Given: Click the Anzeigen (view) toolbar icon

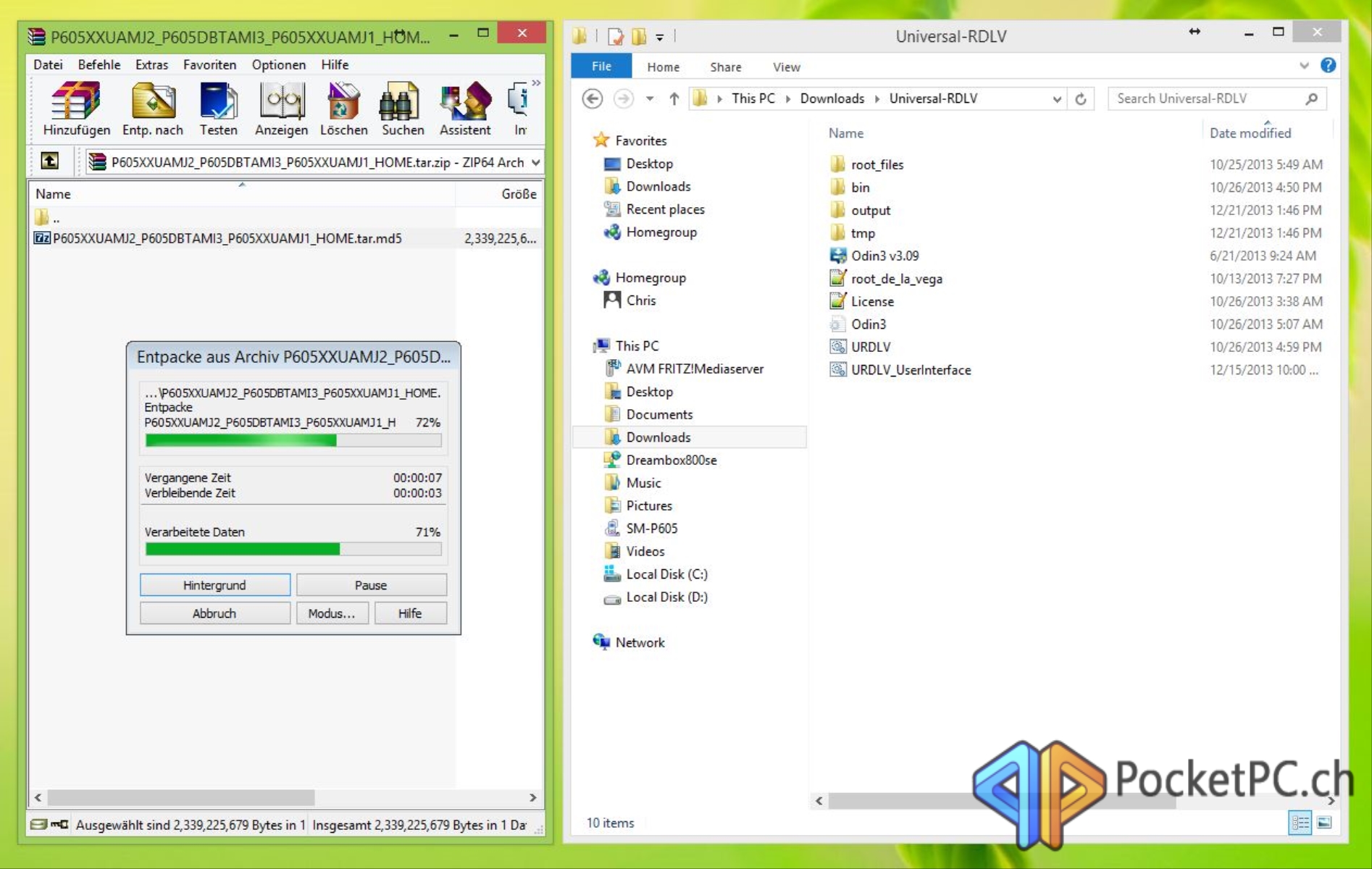Looking at the screenshot, I should (281, 109).
